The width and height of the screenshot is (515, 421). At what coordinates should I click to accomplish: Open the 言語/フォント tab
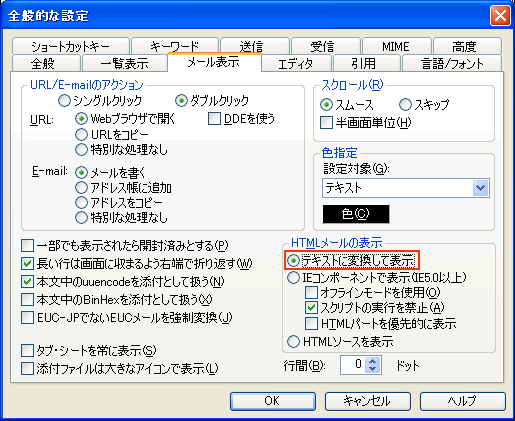coord(452,63)
